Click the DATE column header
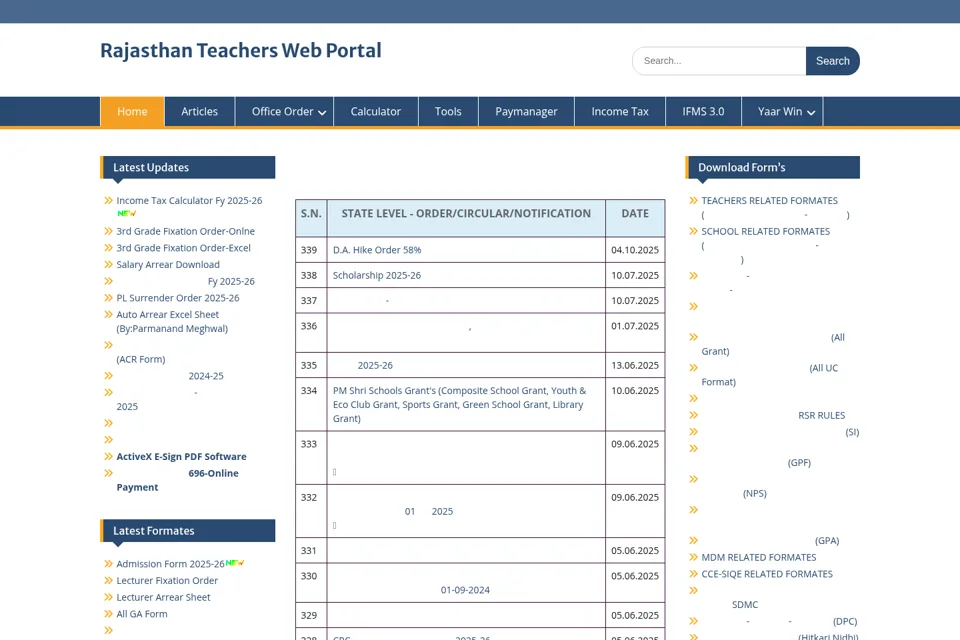960x640 pixels. [635, 217]
